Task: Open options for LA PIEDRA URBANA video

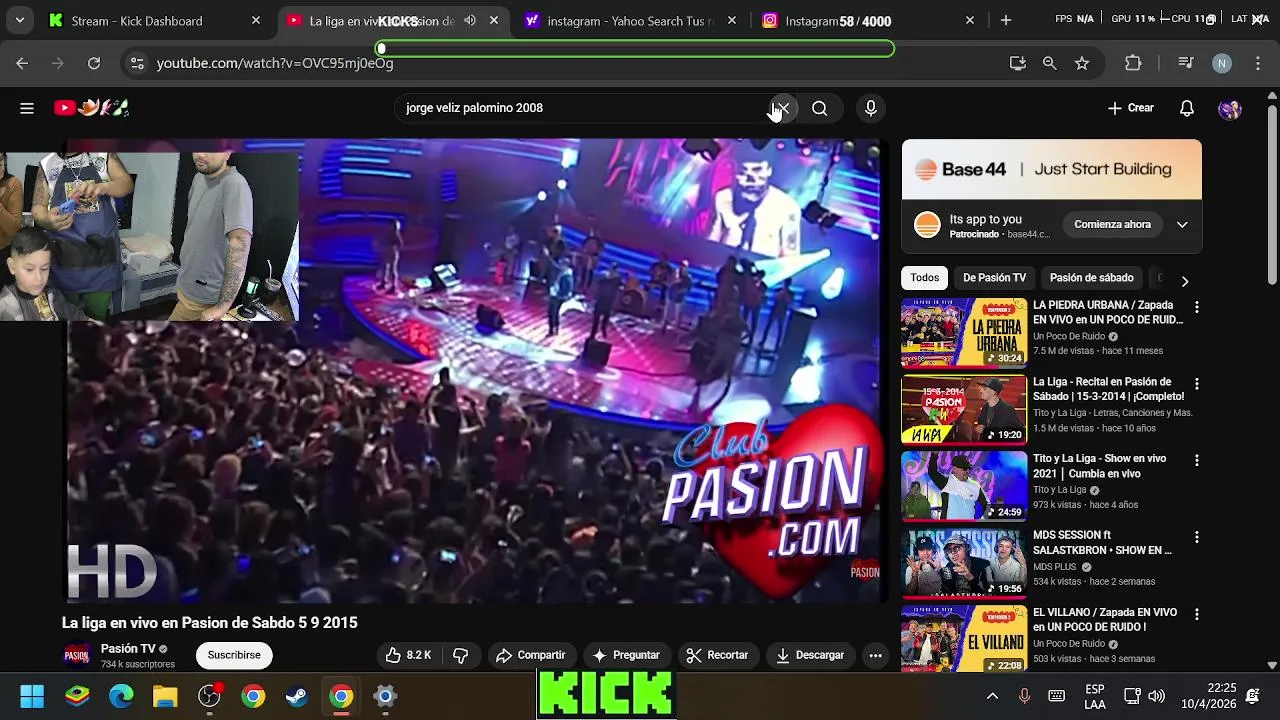Action: coord(1196,307)
